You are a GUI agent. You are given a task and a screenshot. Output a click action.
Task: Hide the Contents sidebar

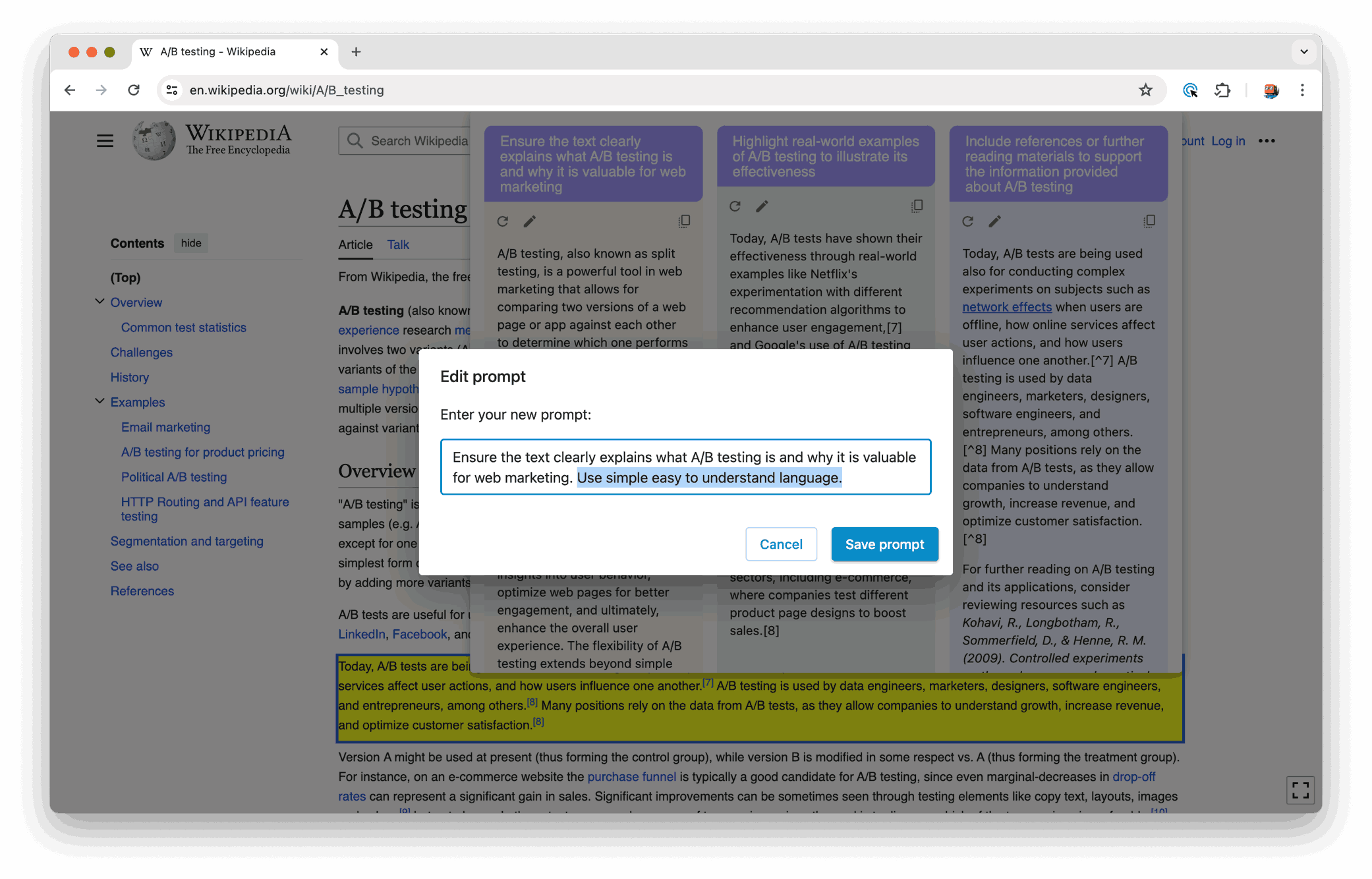tap(191, 243)
